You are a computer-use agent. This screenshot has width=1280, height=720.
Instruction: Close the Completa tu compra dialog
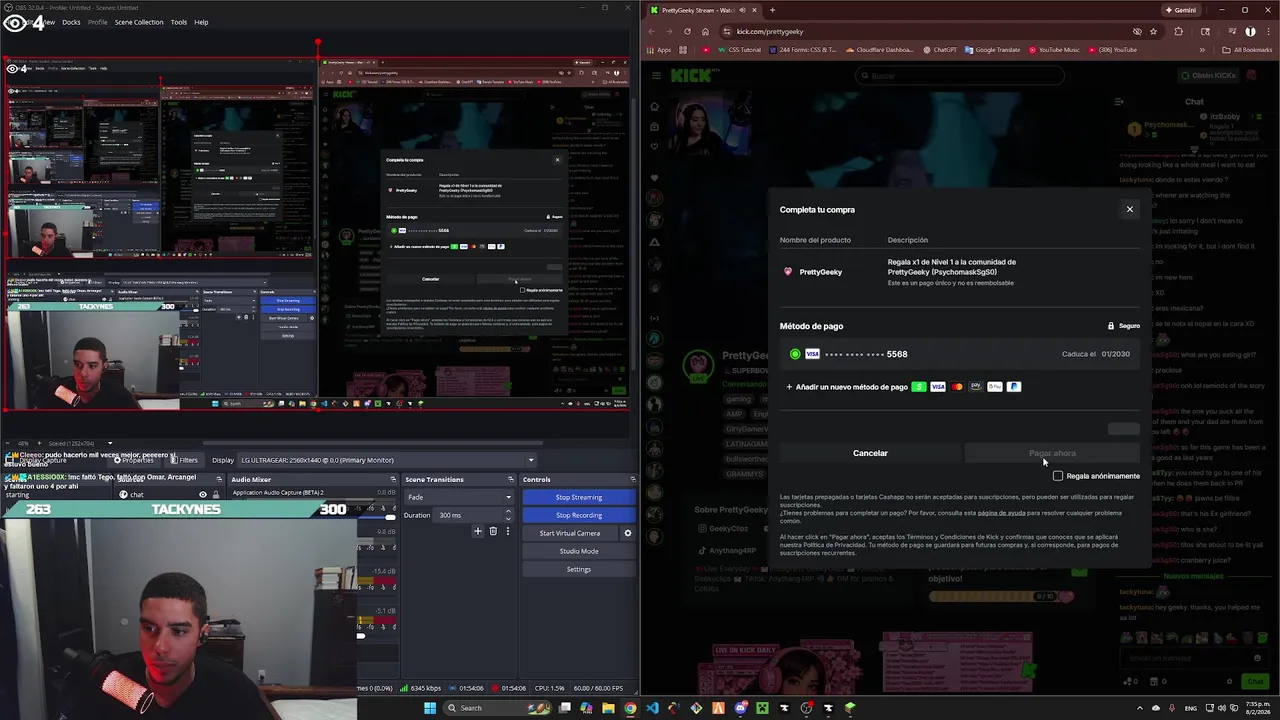pyautogui.click(x=1130, y=209)
